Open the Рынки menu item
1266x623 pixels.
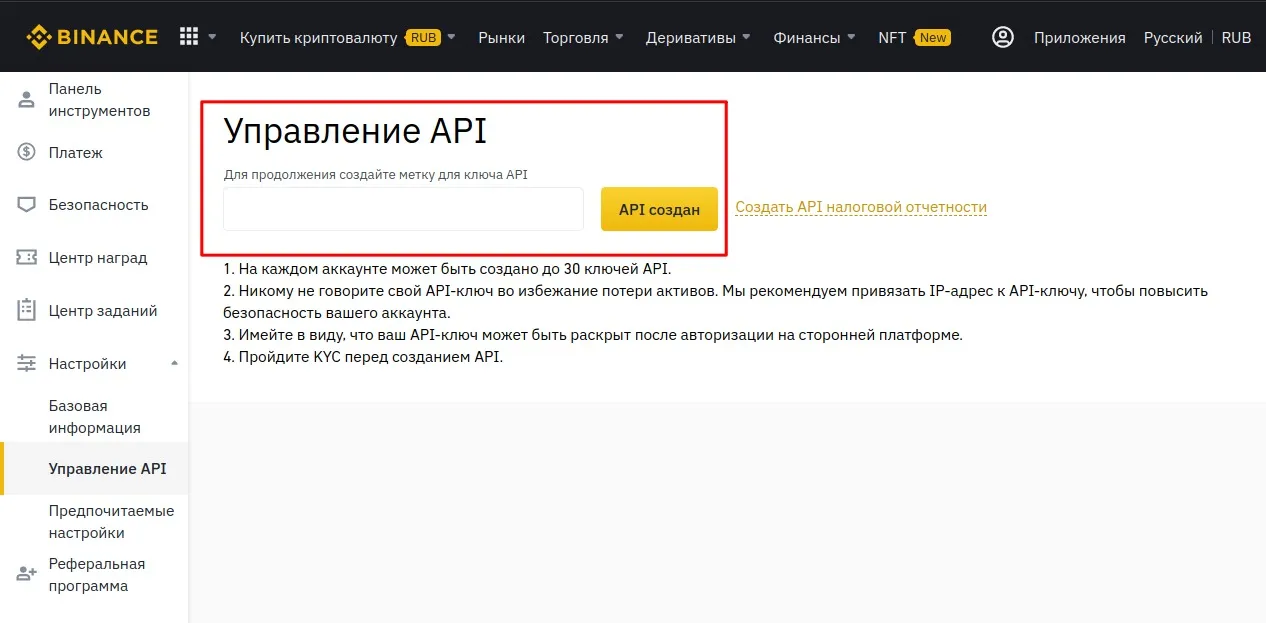501,37
